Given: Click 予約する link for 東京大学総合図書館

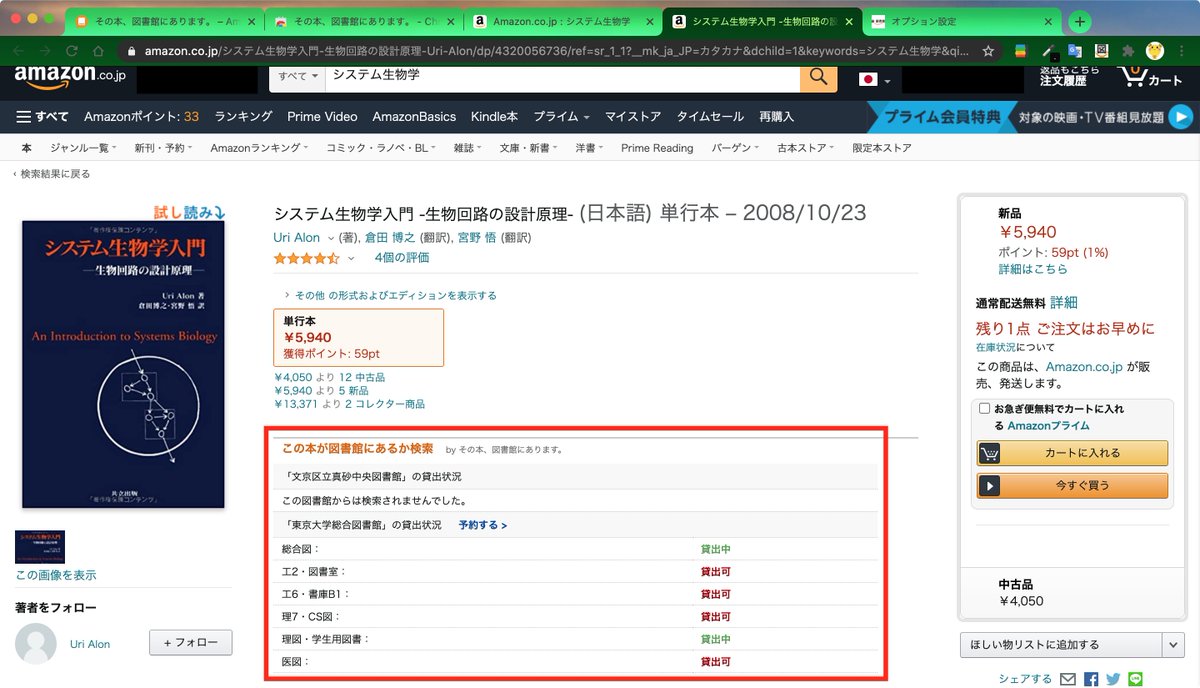Looking at the screenshot, I should click(x=483, y=525).
